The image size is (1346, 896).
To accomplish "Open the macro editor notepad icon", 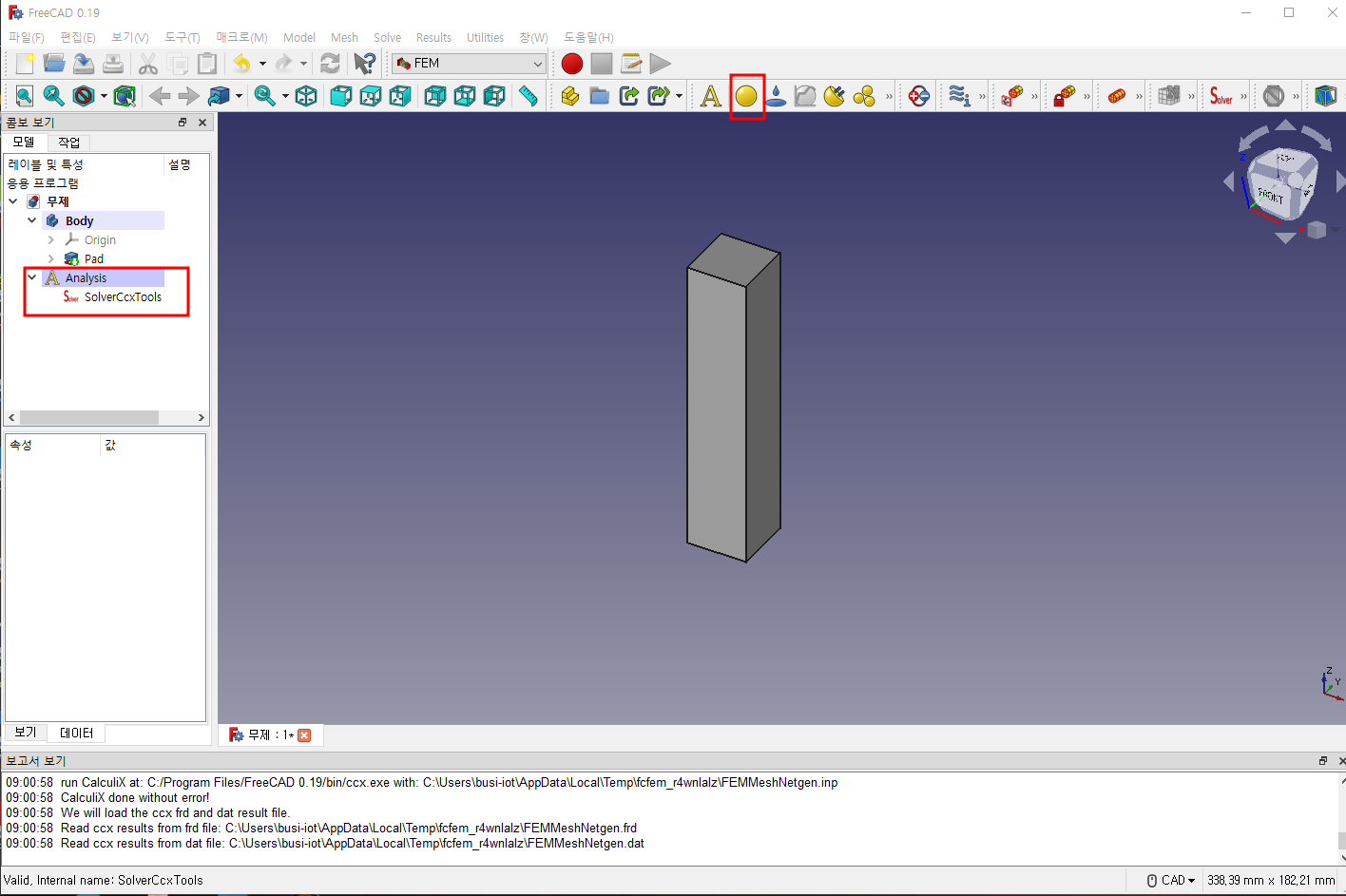I will click(x=631, y=64).
